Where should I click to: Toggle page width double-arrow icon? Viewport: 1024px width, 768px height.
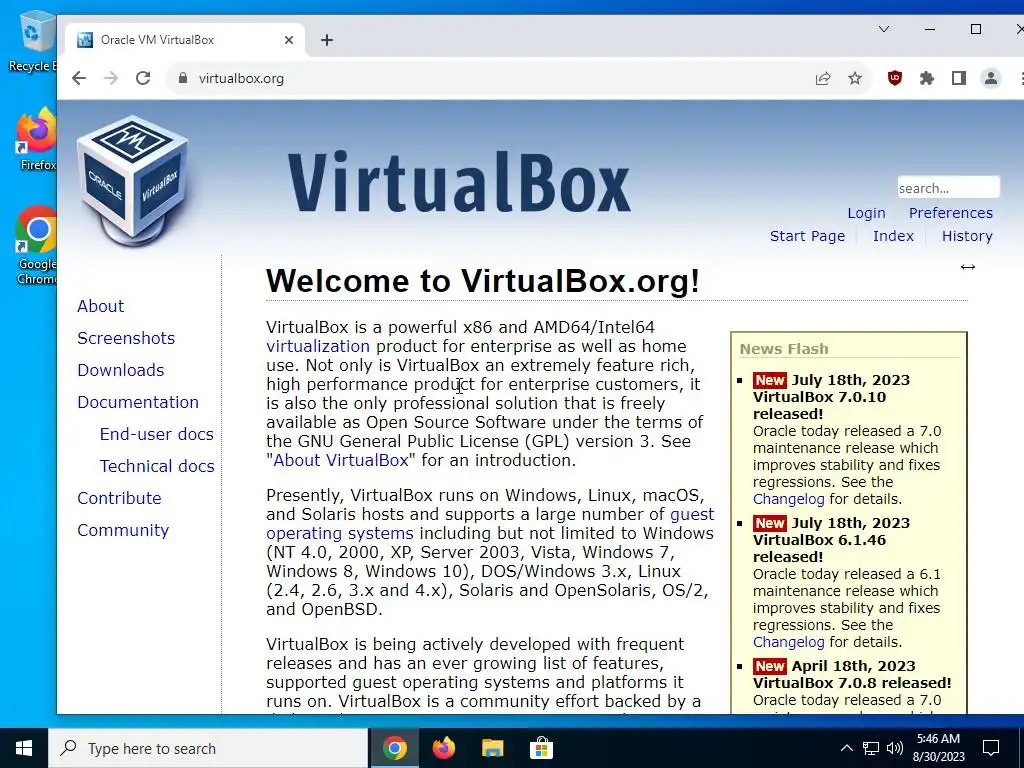tap(968, 267)
